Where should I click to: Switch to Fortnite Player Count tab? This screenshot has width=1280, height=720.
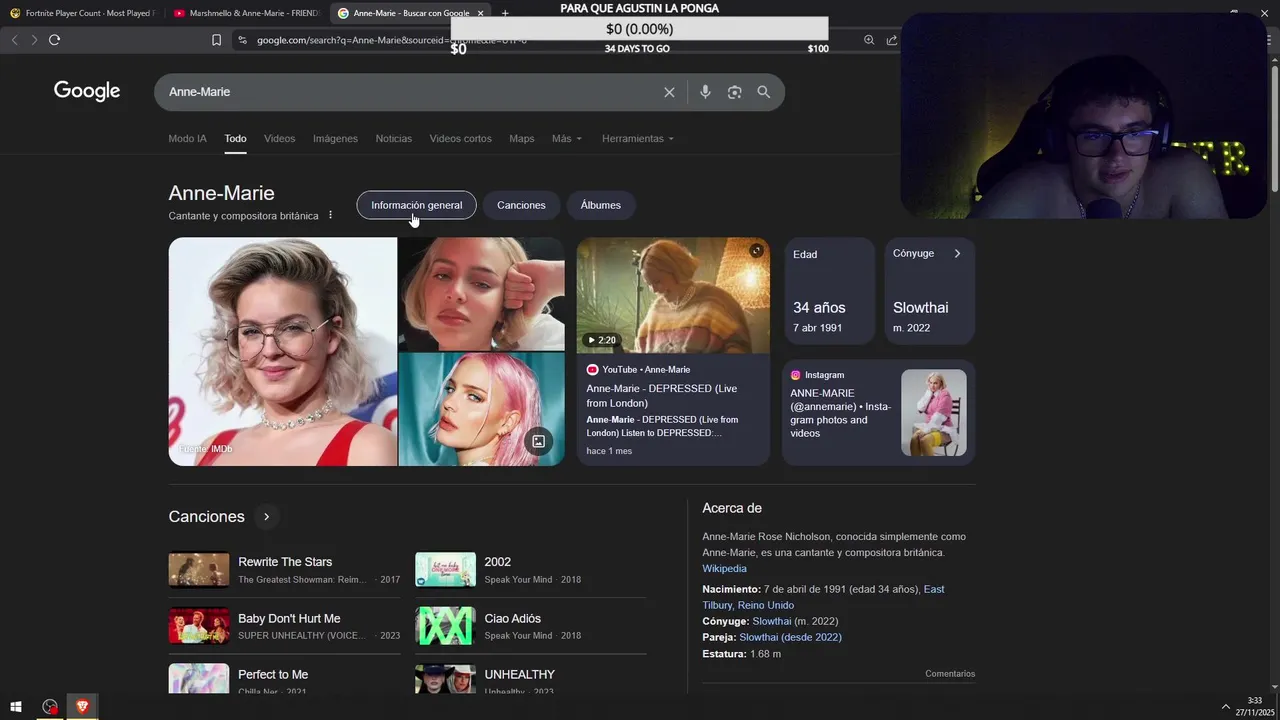click(81, 13)
